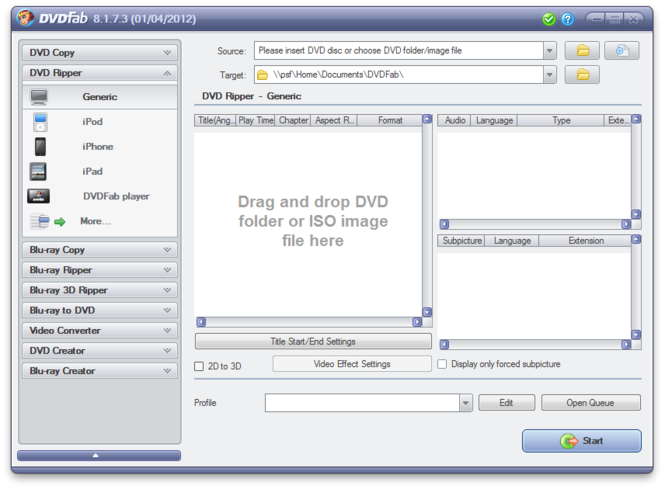Viewport: 665px width, 489px height.
Task: Click the Extension column header
Action: [x=585, y=241]
